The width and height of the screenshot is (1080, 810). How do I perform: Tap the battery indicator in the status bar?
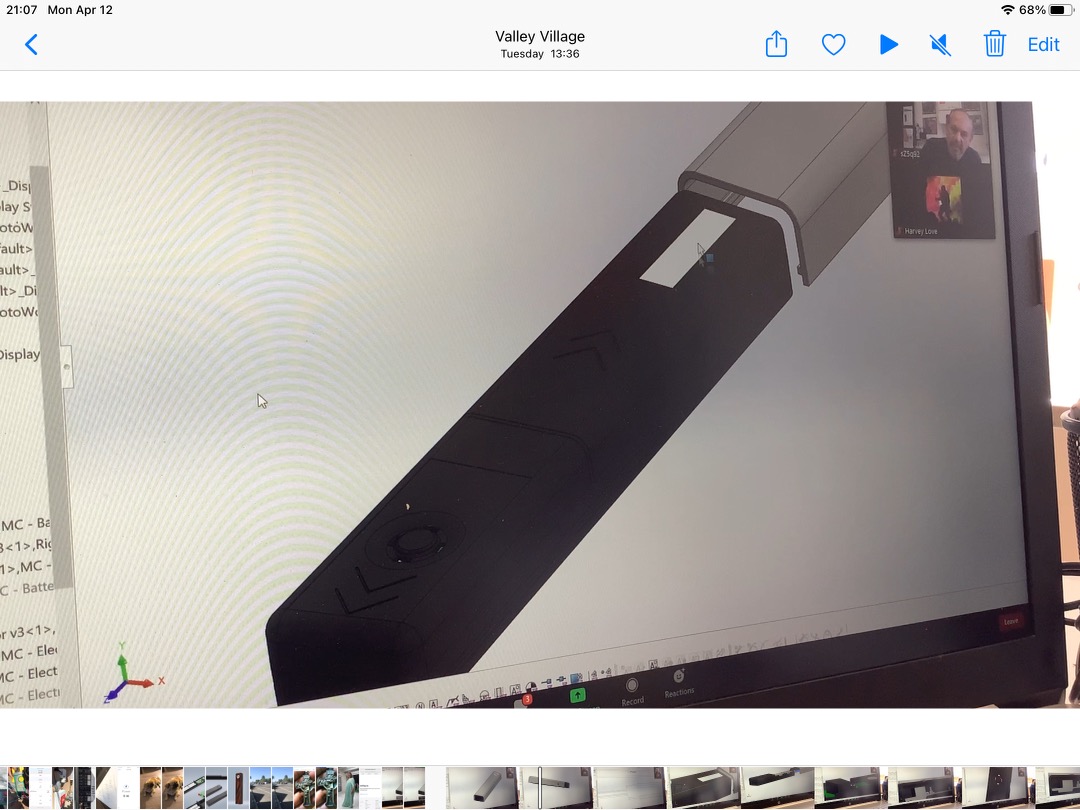(1061, 10)
